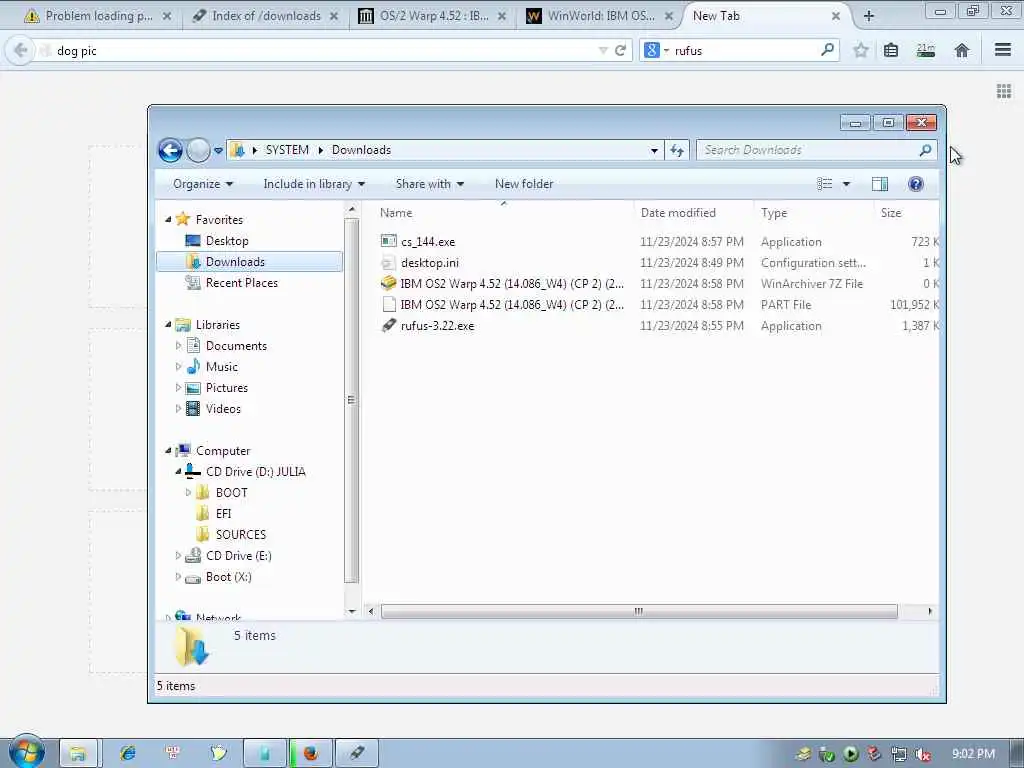
Task: Switch to Problem loading page tab
Action: pos(98,16)
